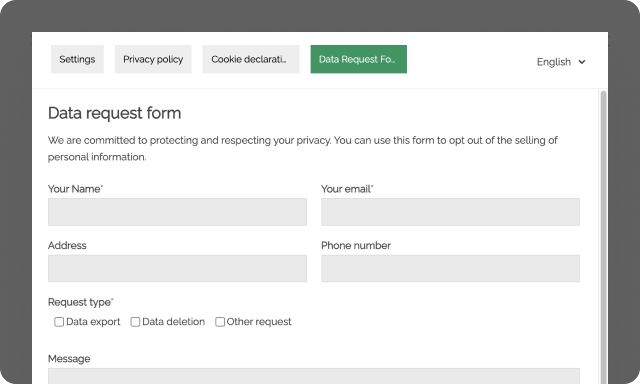
Task: Click the 'Request type' label
Action: coord(81,302)
